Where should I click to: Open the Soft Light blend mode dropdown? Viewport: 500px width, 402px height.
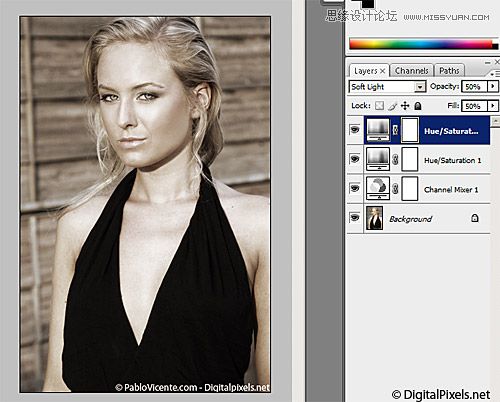[420, 87]
